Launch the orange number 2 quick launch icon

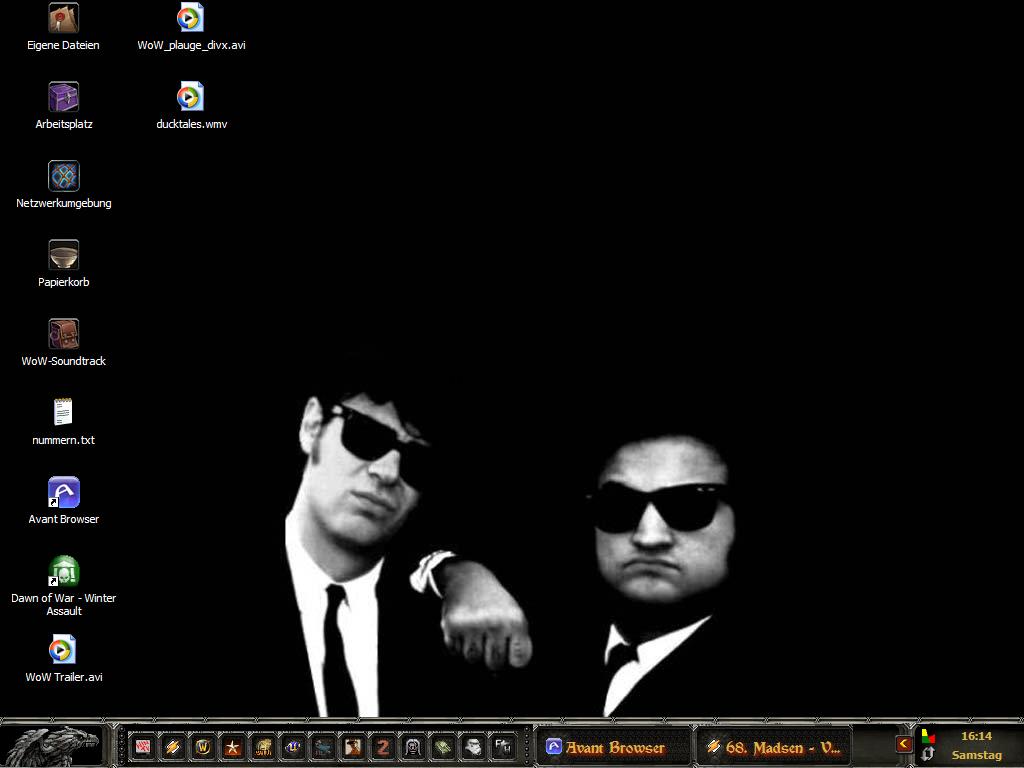(383, 746)
